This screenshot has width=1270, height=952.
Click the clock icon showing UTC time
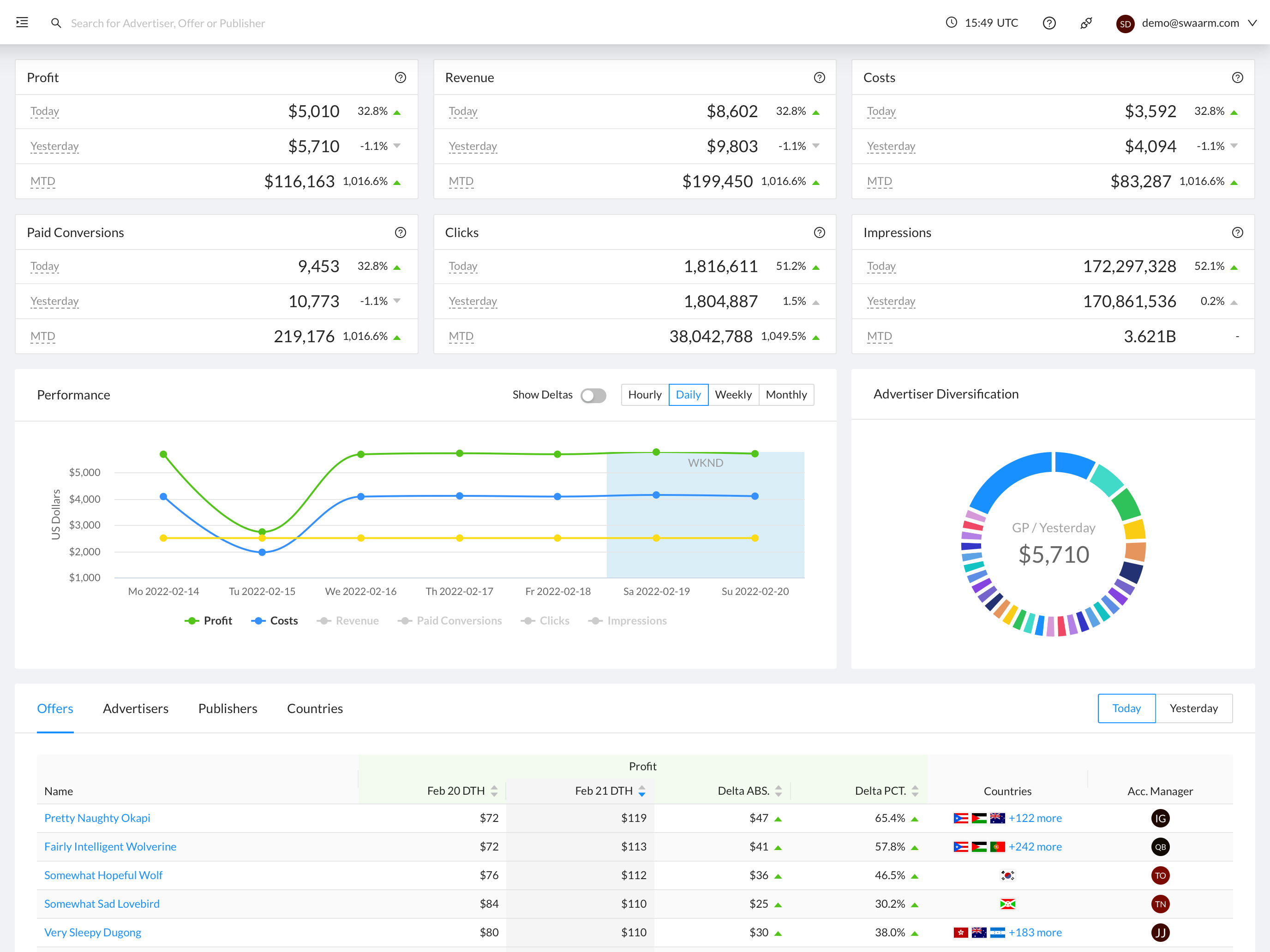(x=952, y=23)
